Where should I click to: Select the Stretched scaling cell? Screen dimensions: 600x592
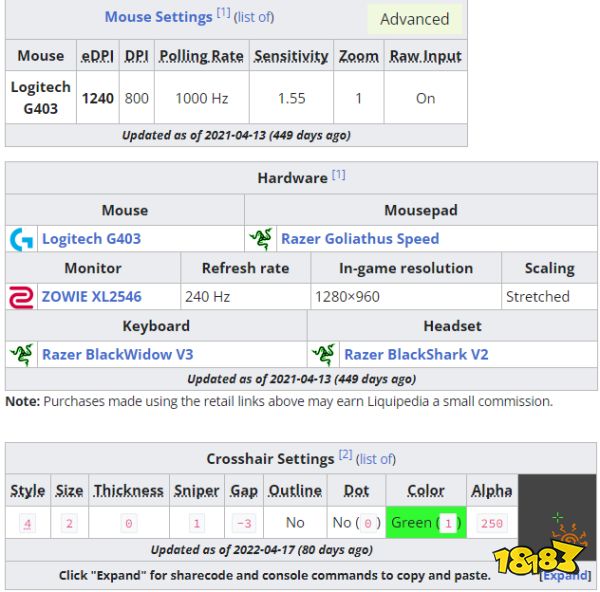coord(549,297)
